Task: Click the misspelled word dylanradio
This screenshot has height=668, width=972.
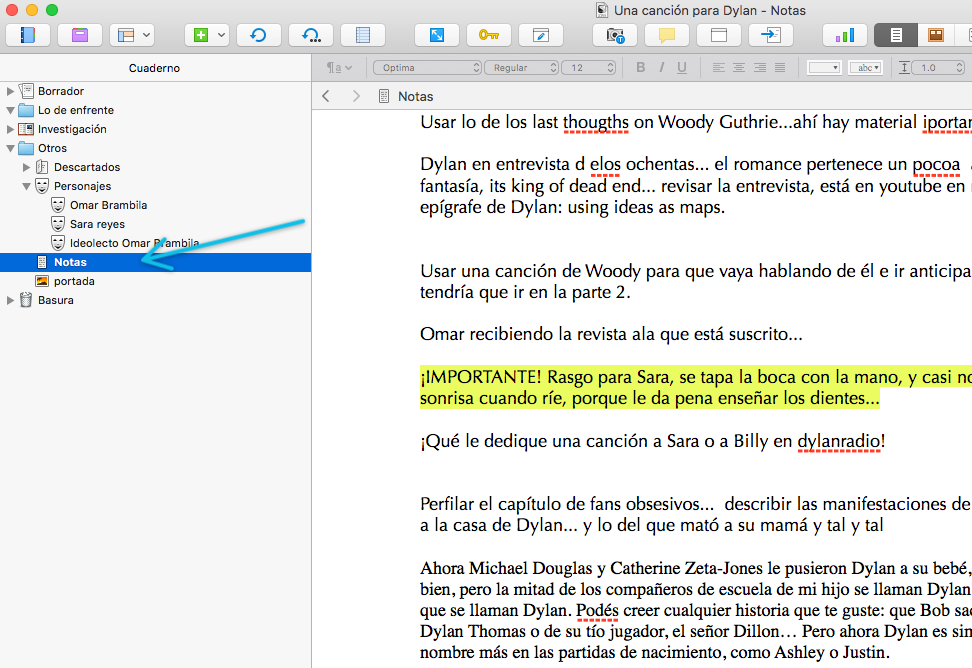Action: point(838,441)
